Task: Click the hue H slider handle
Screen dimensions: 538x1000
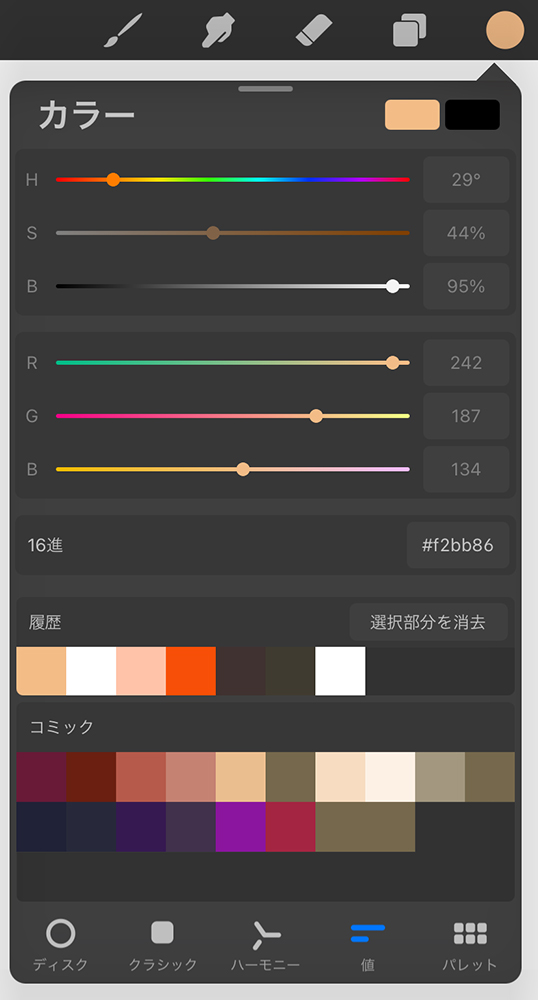Action: [x=113, y=180]
